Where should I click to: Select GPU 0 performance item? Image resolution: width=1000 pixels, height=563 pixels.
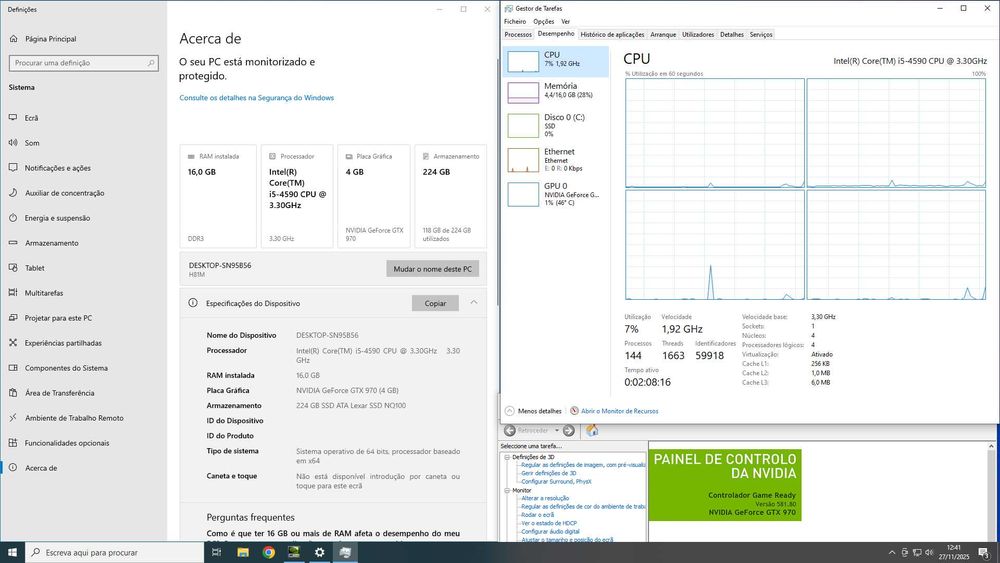[x=555, y=194]
